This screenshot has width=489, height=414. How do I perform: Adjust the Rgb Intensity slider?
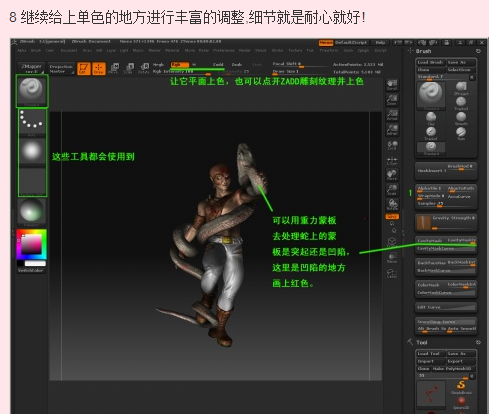coord(182,71)
